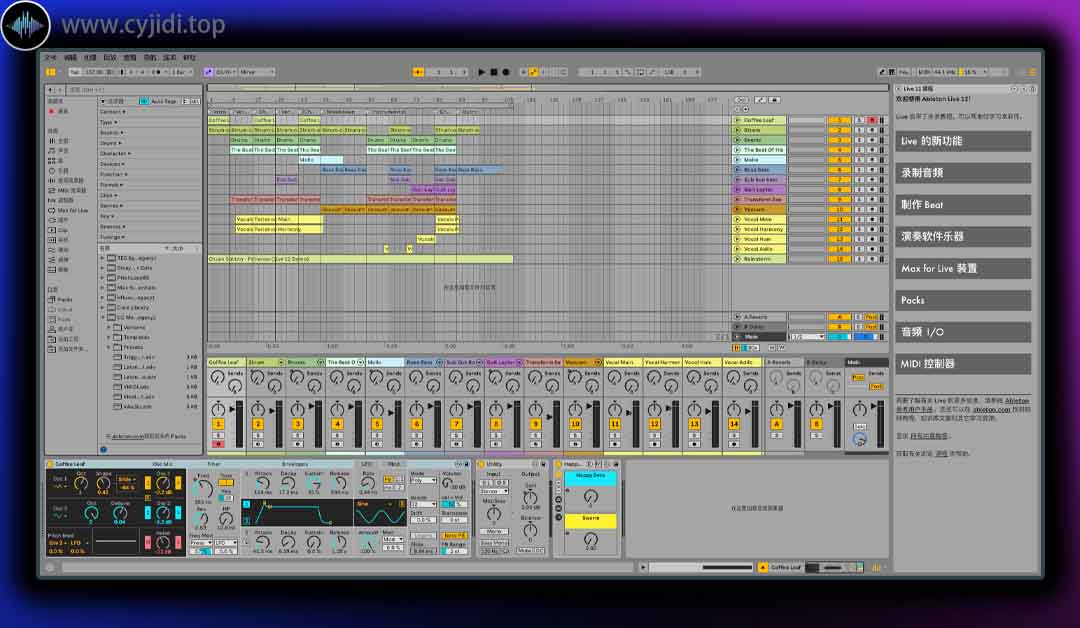Open the 文件 menu
1080x628 pixels.
point(50,58)
